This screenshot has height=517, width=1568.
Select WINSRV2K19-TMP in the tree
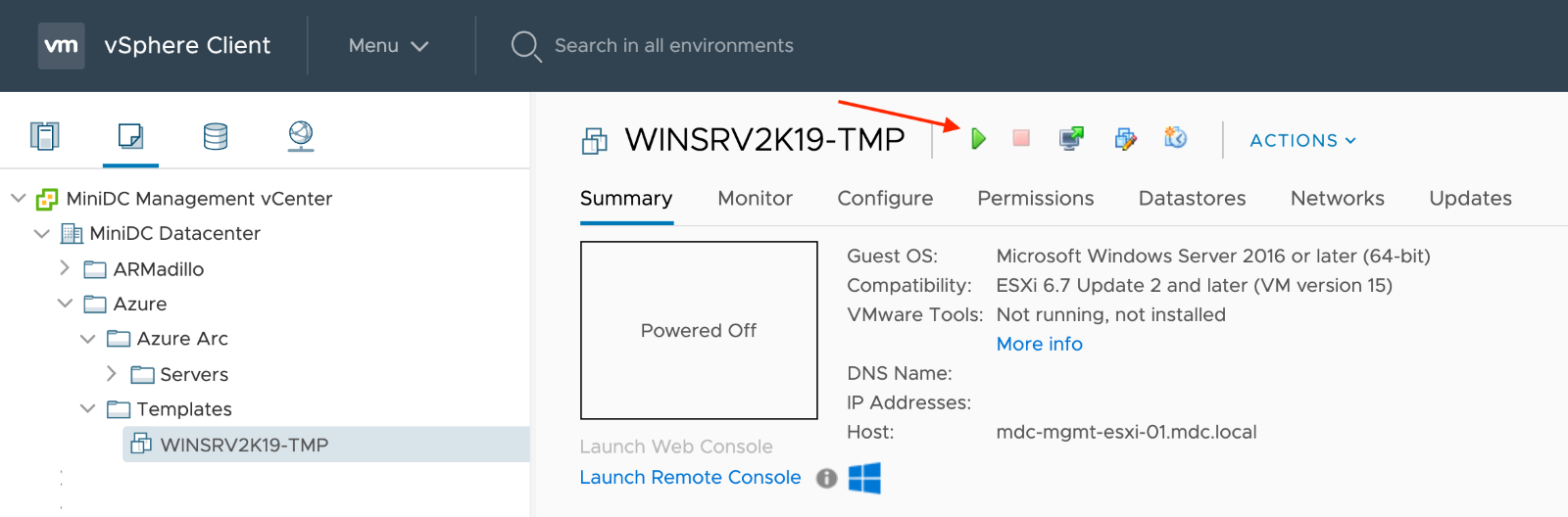click(244, 445)
